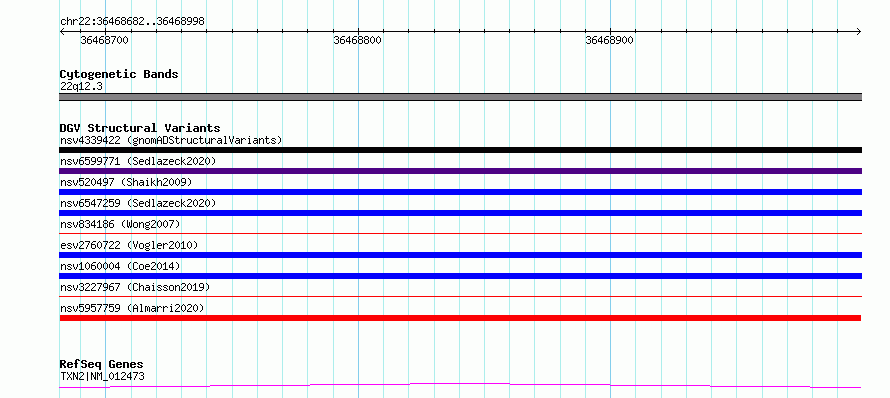Viewport: 890px width, 398px height.
Task: Click label nsv6547259 (Sedlazeck2020)
Action: coord(138,203)
